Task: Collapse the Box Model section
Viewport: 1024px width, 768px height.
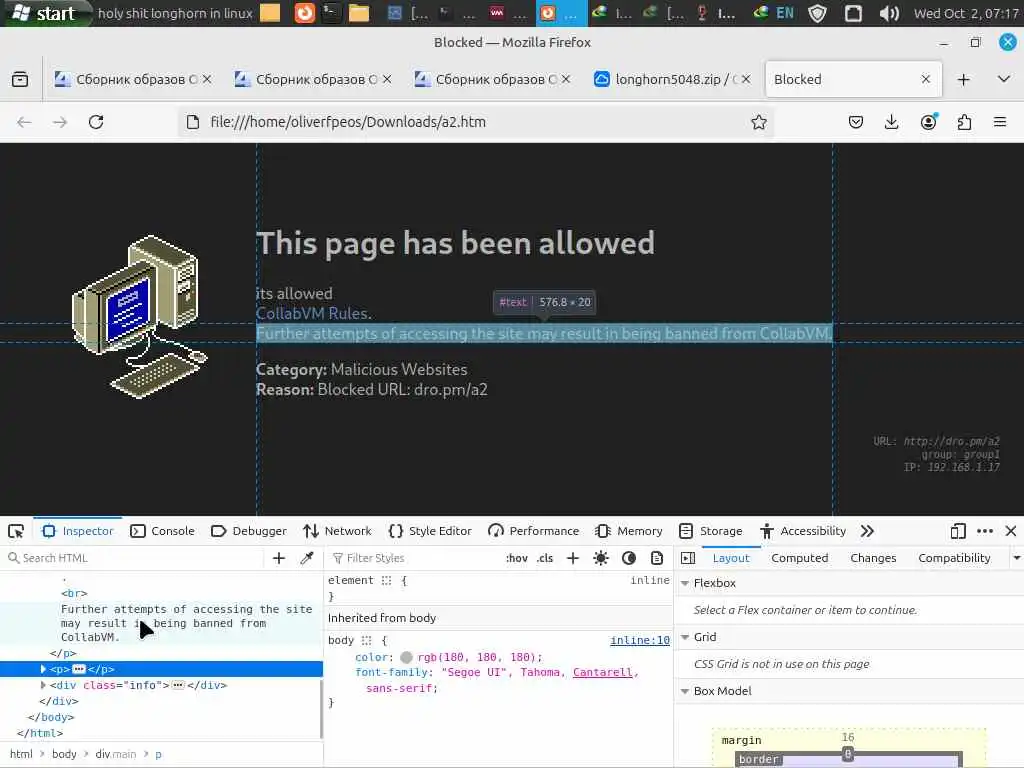Action: click(685, 691)
